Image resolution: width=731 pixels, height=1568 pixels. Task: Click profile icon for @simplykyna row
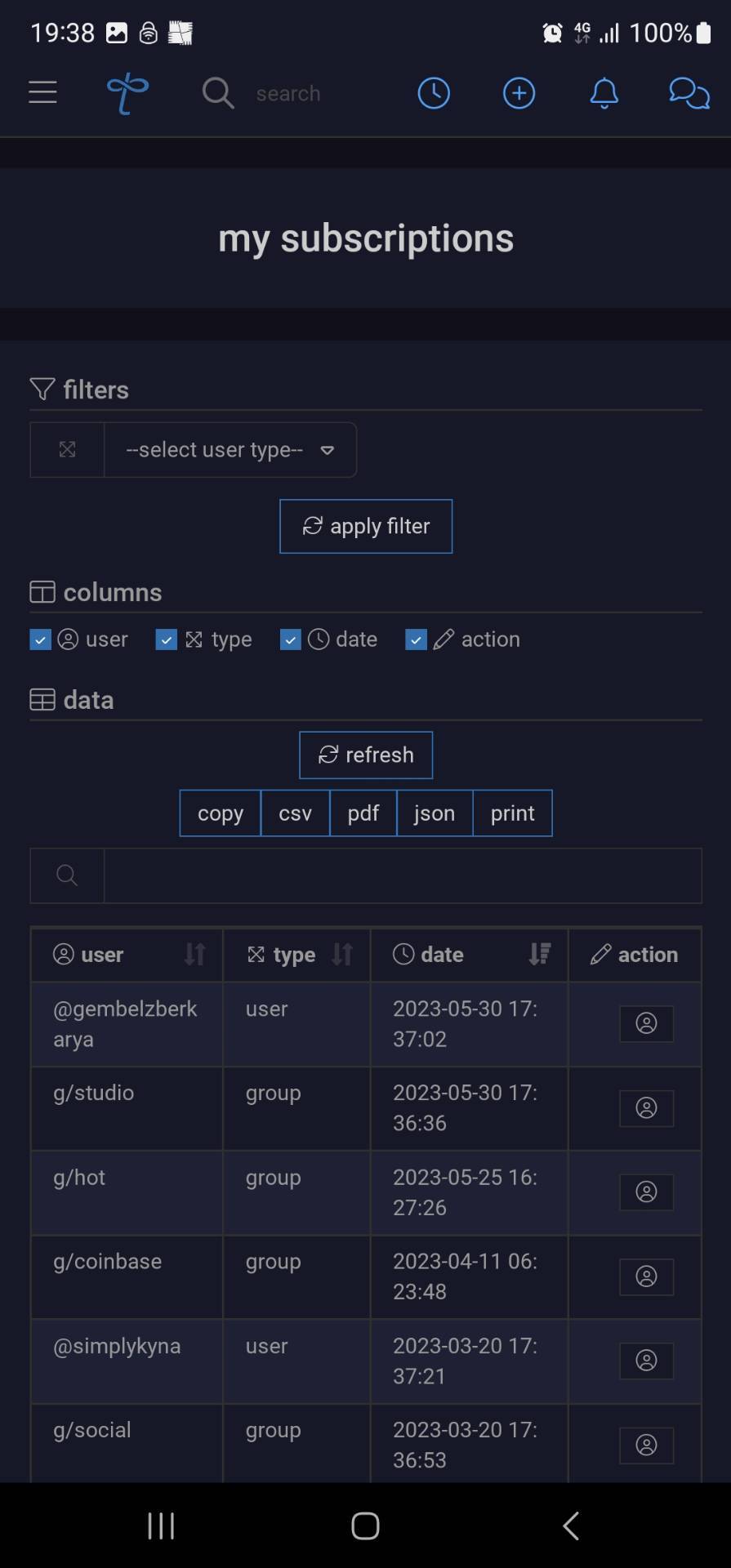click(646, 1361)
